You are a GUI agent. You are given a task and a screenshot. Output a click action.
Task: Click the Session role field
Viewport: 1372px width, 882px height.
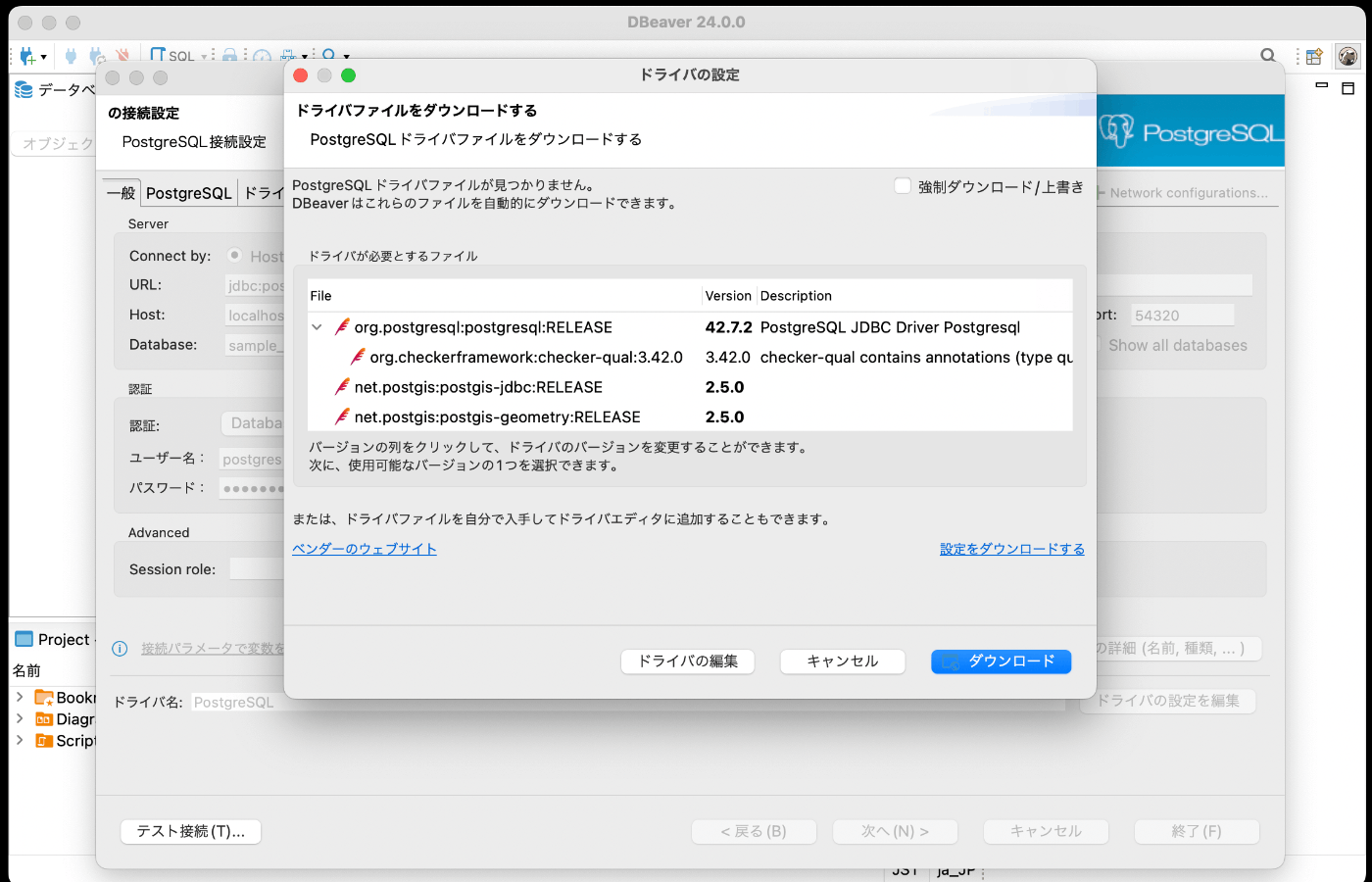pyautogui.click(x=257, y=568)
